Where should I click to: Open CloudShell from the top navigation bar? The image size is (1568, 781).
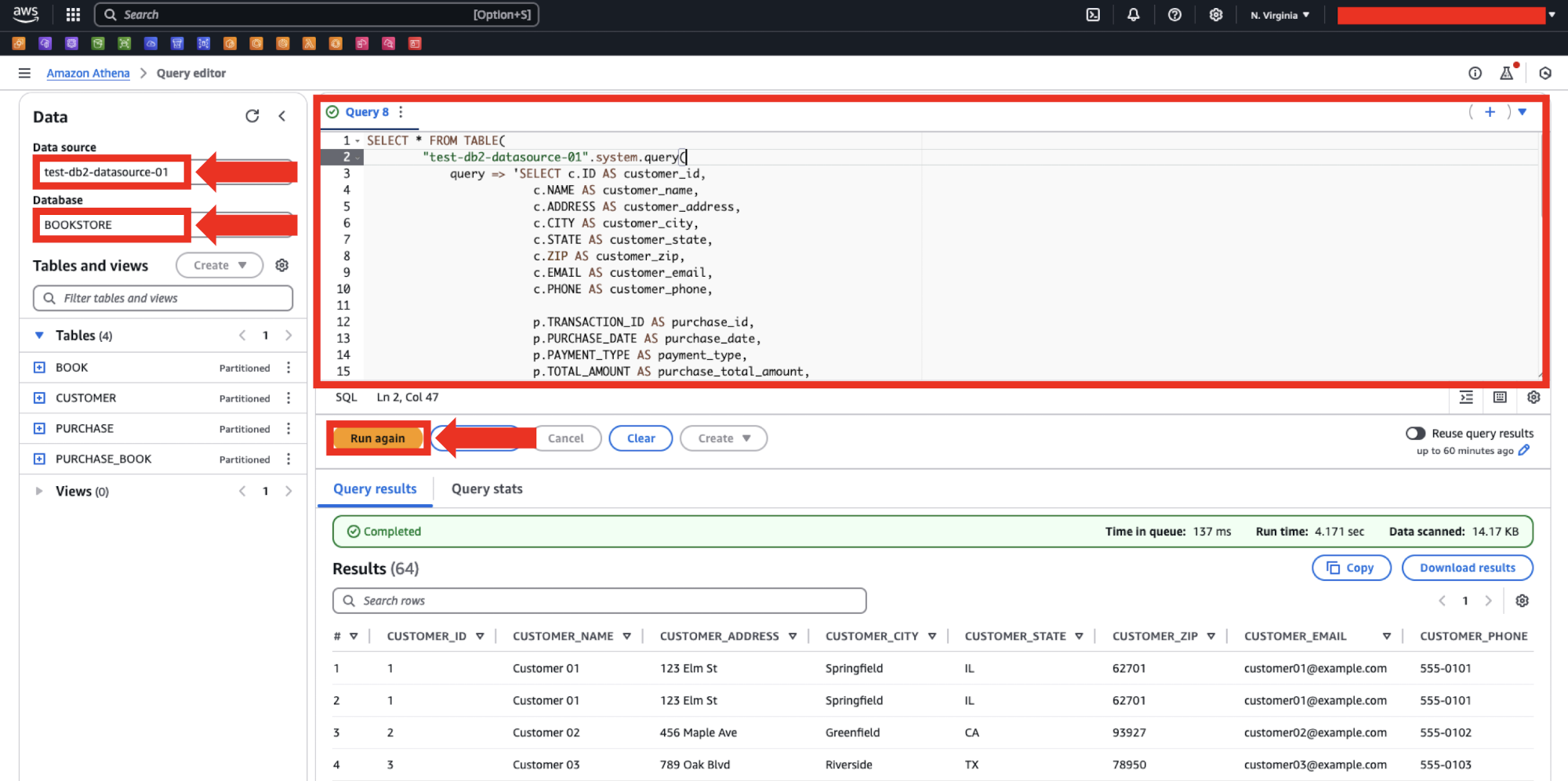1093,14
